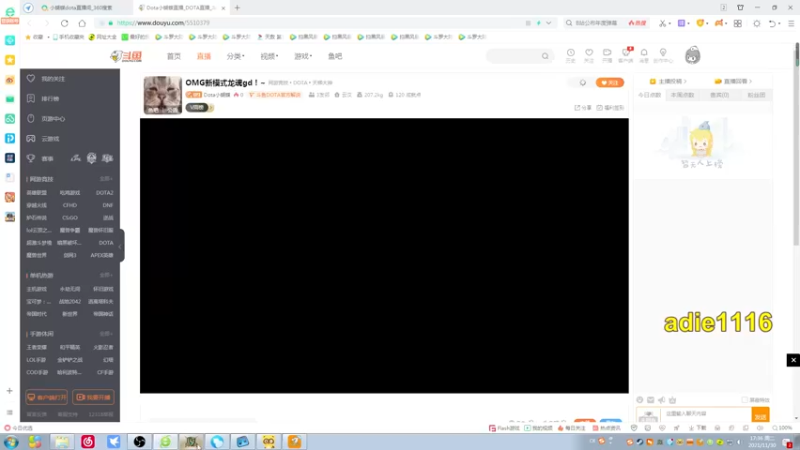Expand the address bar dropdown chevron
The image size is (800, 450).
tap(548, 23)
